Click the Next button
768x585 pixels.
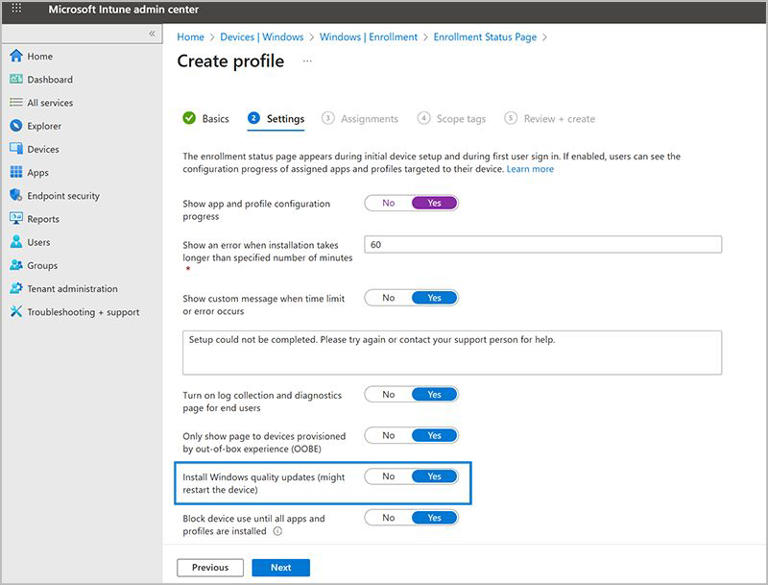pos(281,568)
